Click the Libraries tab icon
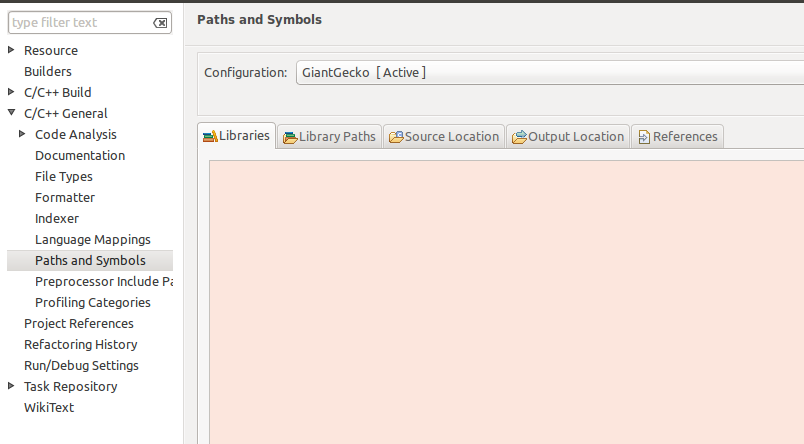804x444 pixels. click(210, 136)
